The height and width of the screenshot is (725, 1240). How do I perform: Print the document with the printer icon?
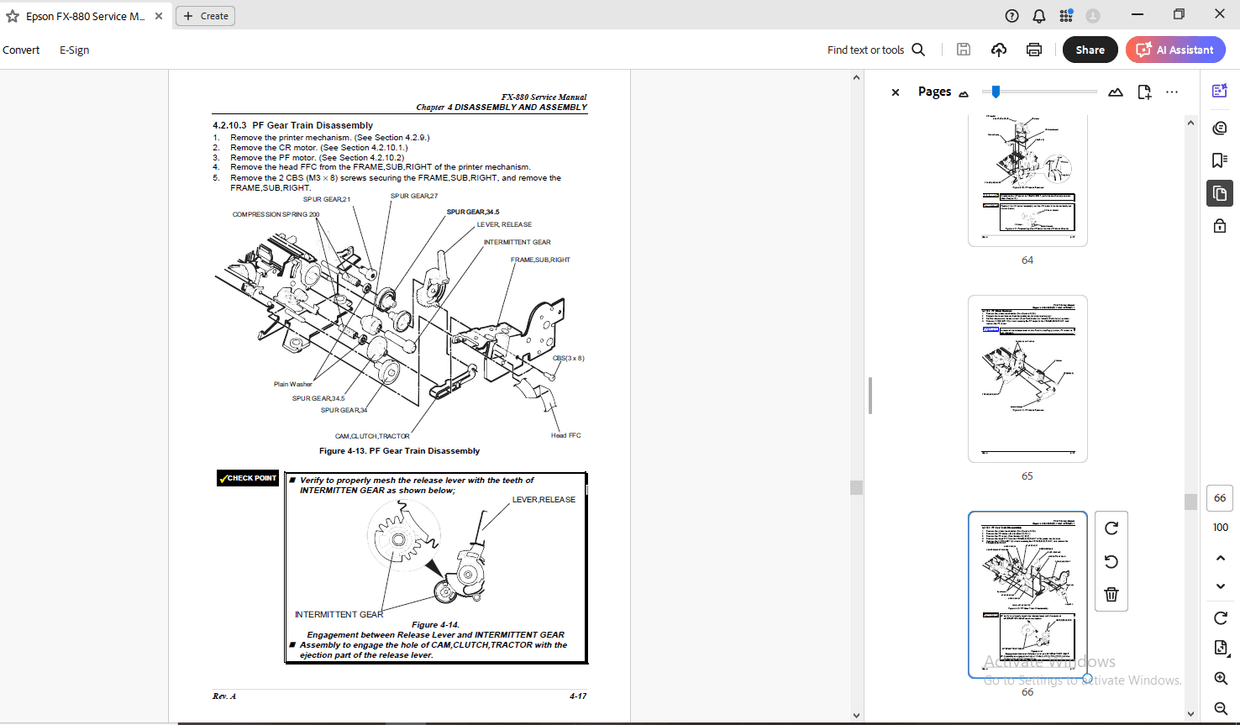(1034, 50)
